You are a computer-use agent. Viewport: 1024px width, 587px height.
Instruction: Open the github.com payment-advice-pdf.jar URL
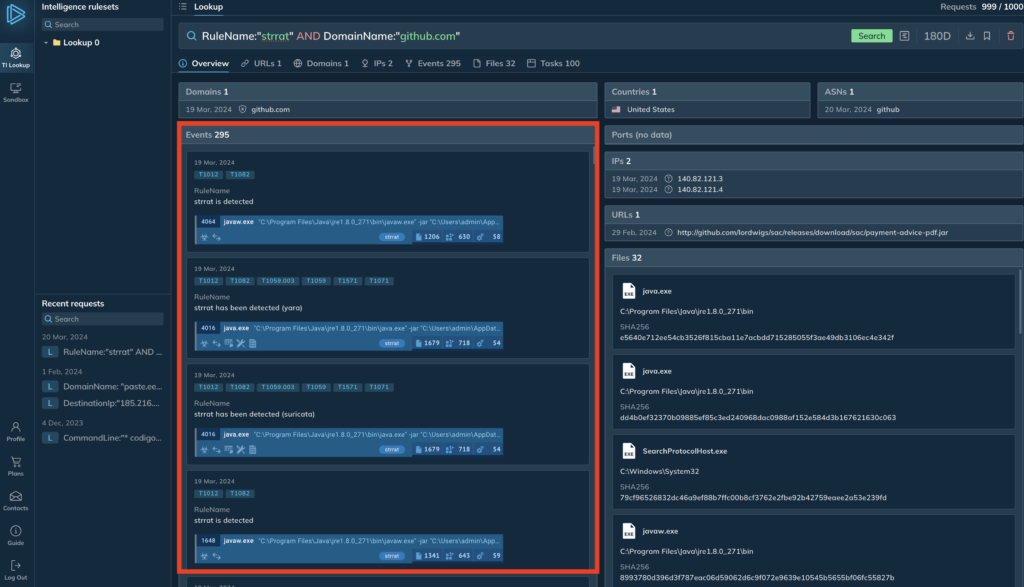[811, 232]
